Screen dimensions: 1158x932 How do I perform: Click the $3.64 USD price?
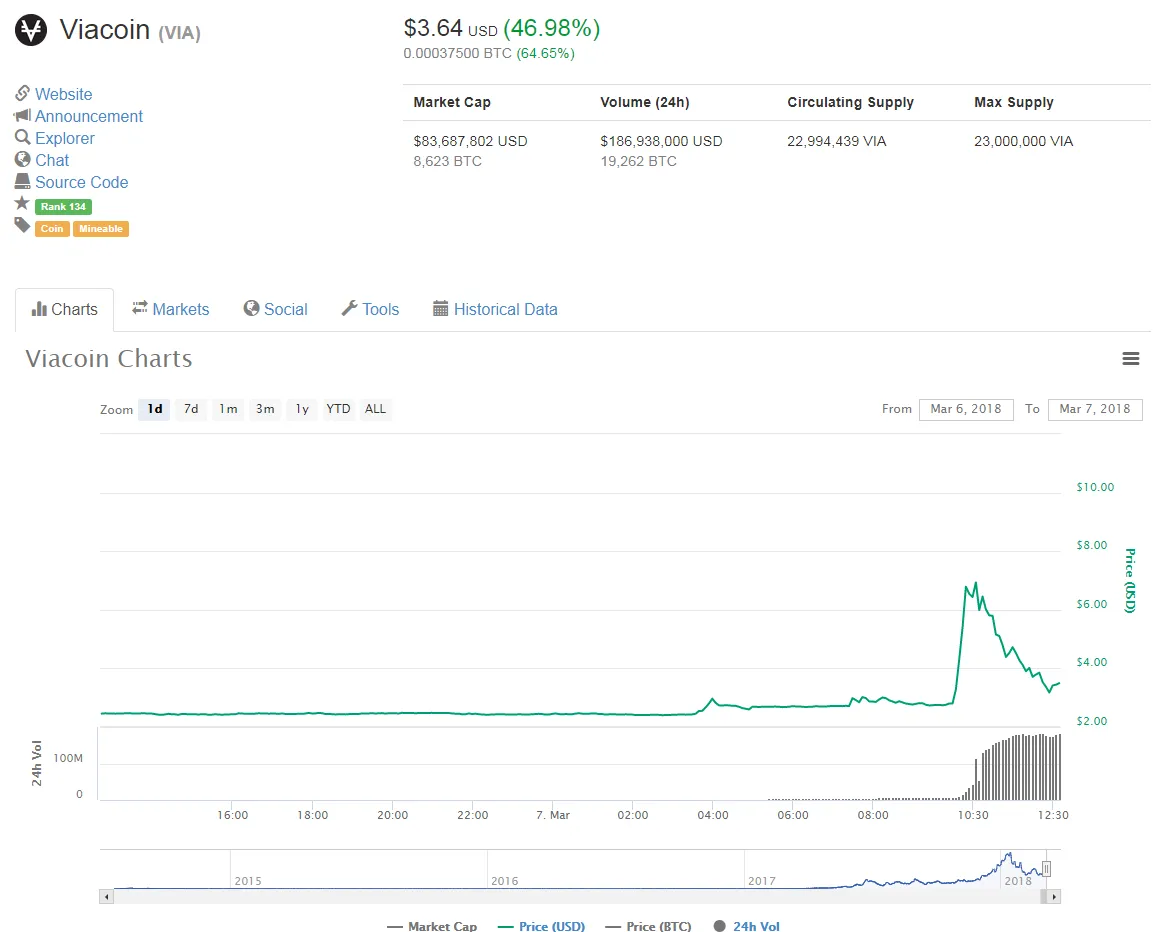coord(450,29)
